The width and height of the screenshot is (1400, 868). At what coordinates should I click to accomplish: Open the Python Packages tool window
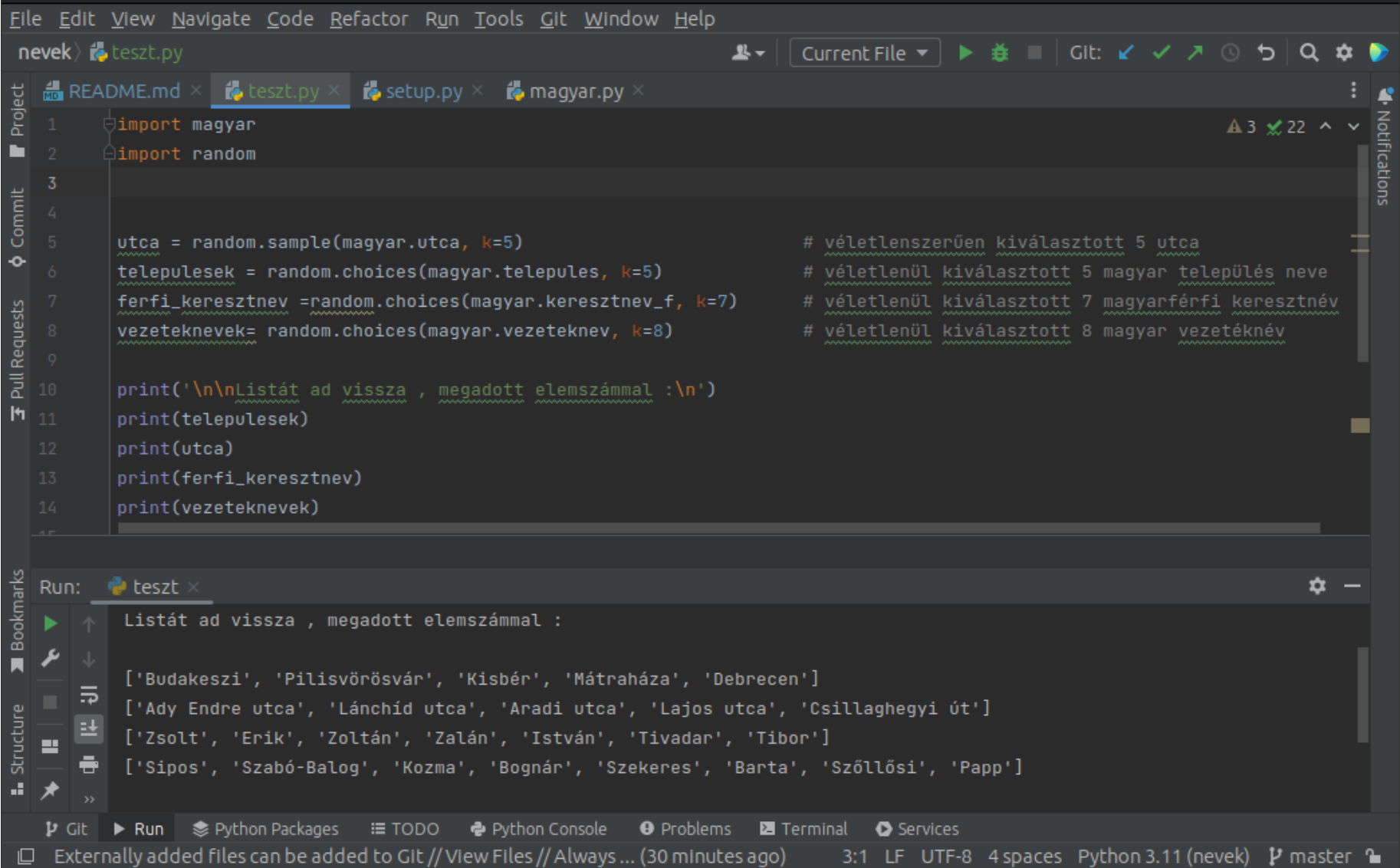coord(265,828)
